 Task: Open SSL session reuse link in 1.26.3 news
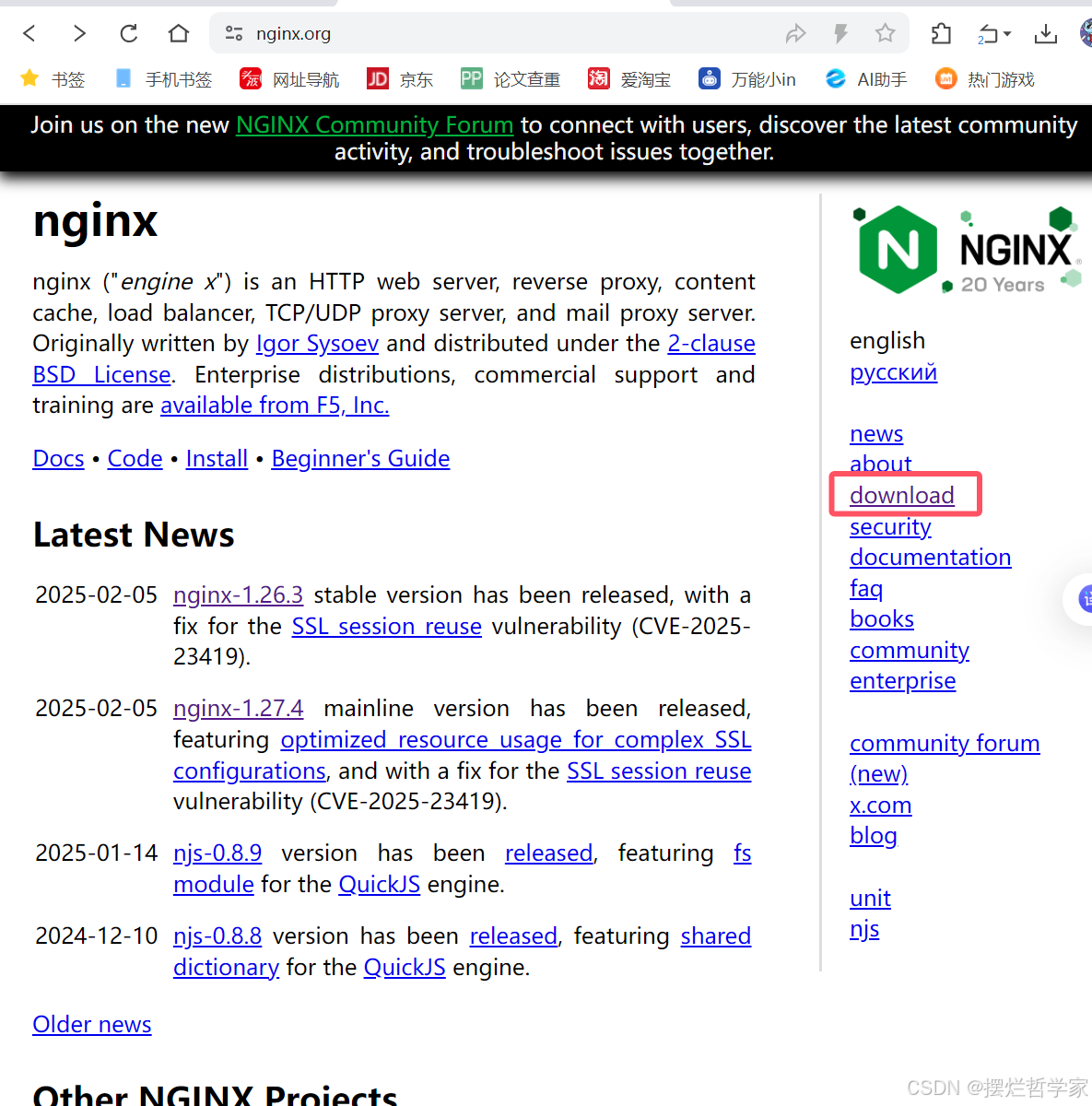(386, 627)
